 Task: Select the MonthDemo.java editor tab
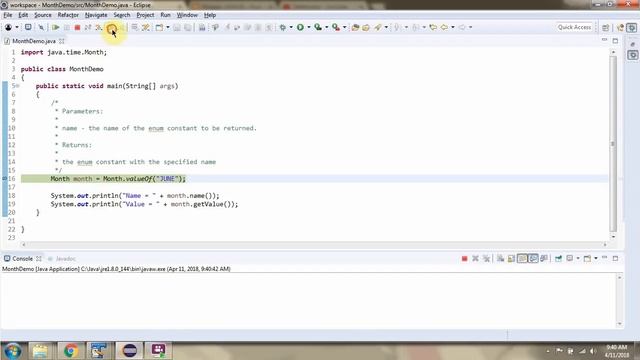[x=33, y=41]
